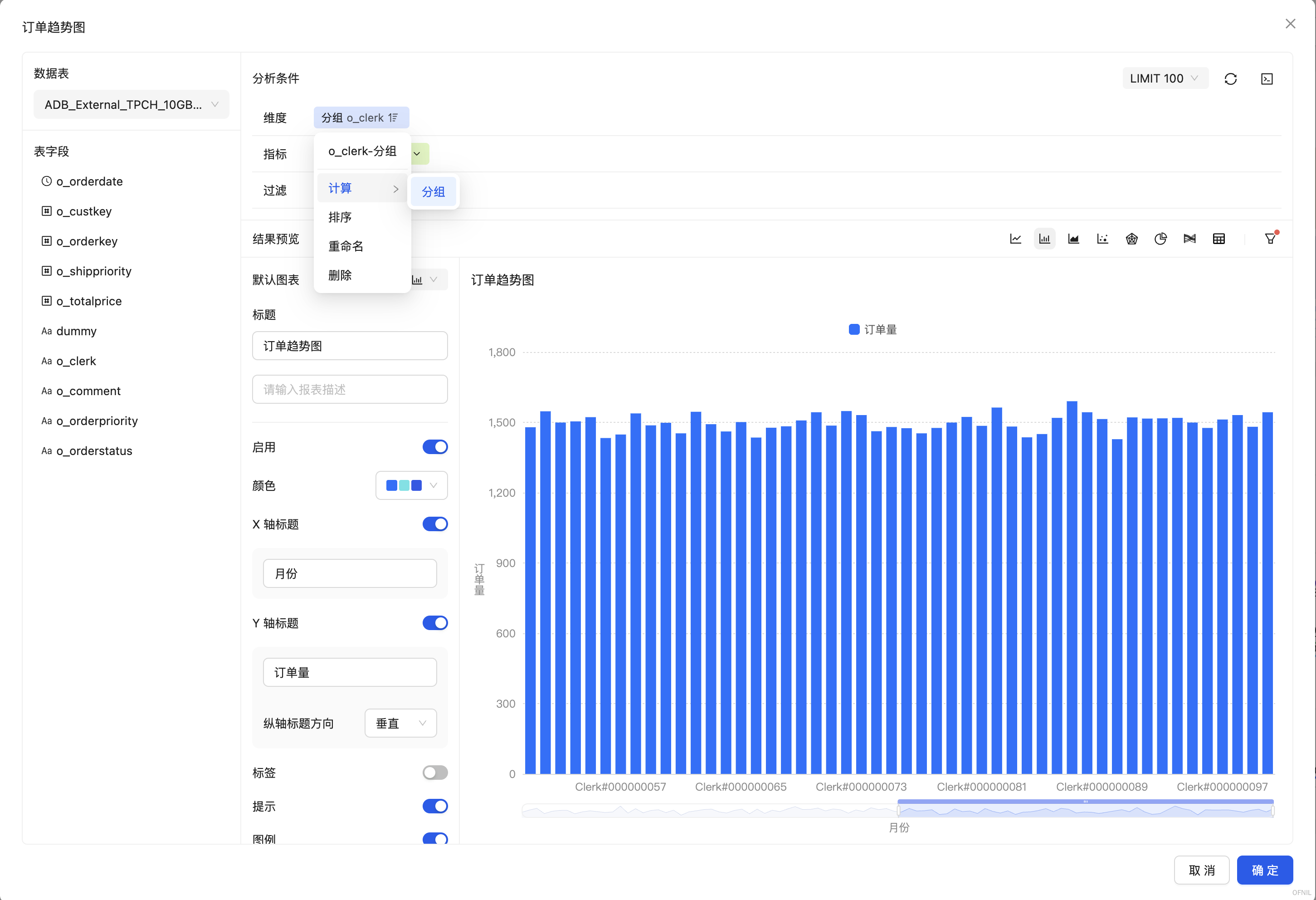Toggle the 订单量 legend item in chart
Viewport: 1316px width, 900px height.
click(872, 330)
